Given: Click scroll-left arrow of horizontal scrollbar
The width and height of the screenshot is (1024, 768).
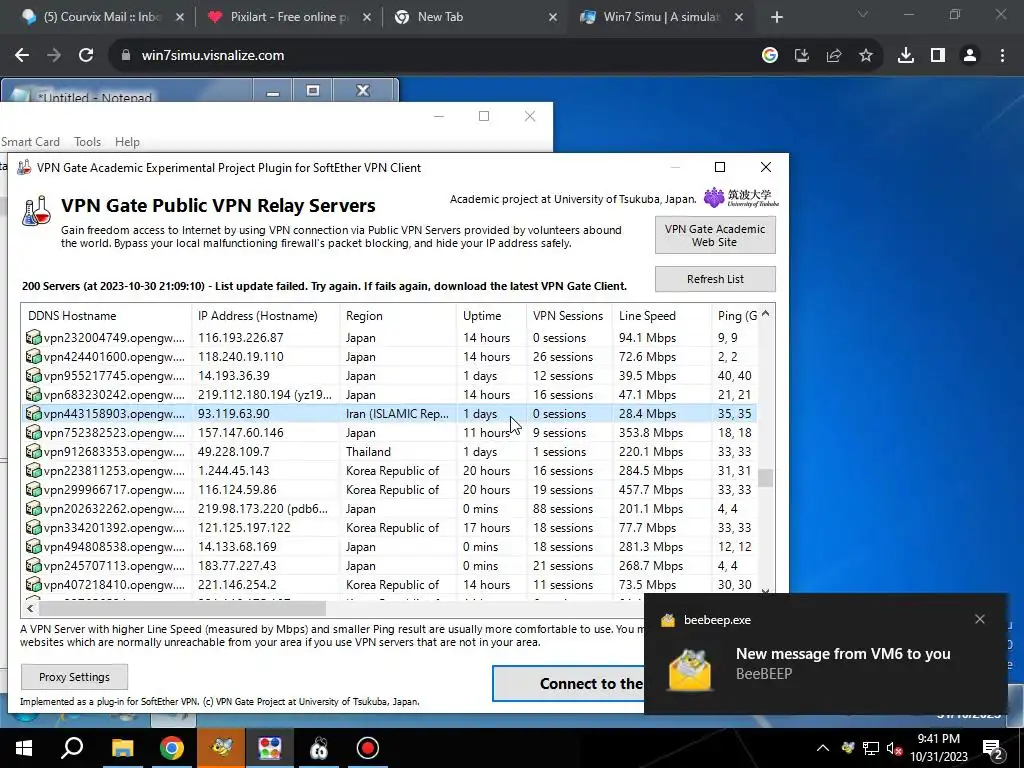Looking at the screenshot, I should (30, 609).
